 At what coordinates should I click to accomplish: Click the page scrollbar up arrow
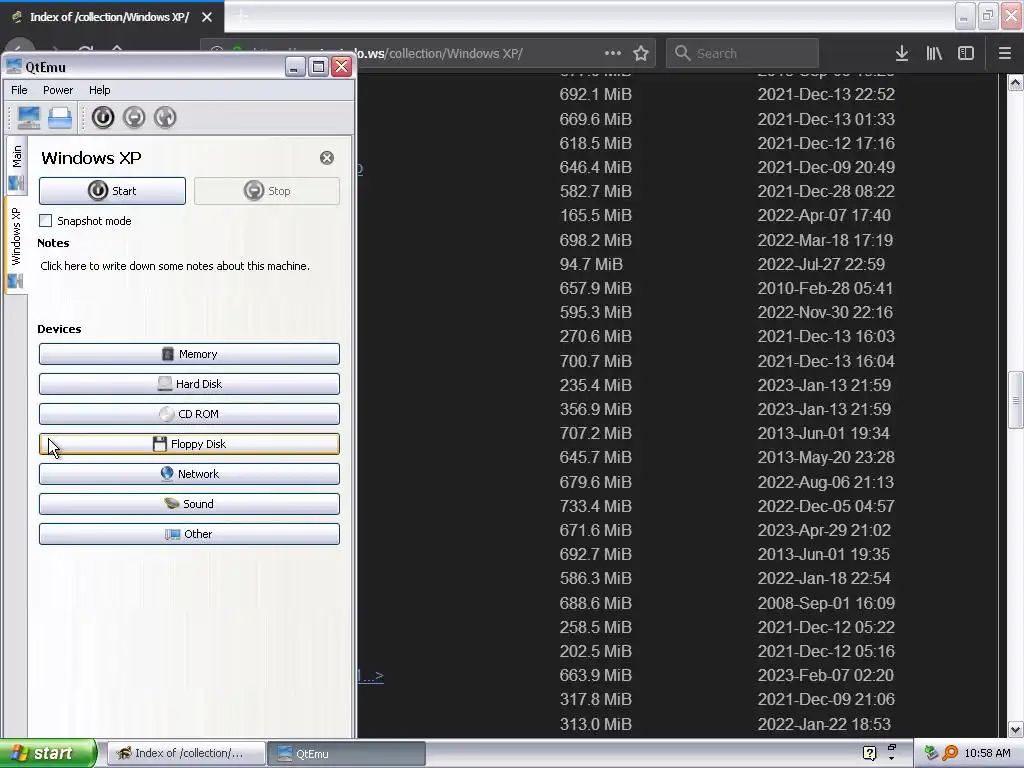(x=1016, y=82)
